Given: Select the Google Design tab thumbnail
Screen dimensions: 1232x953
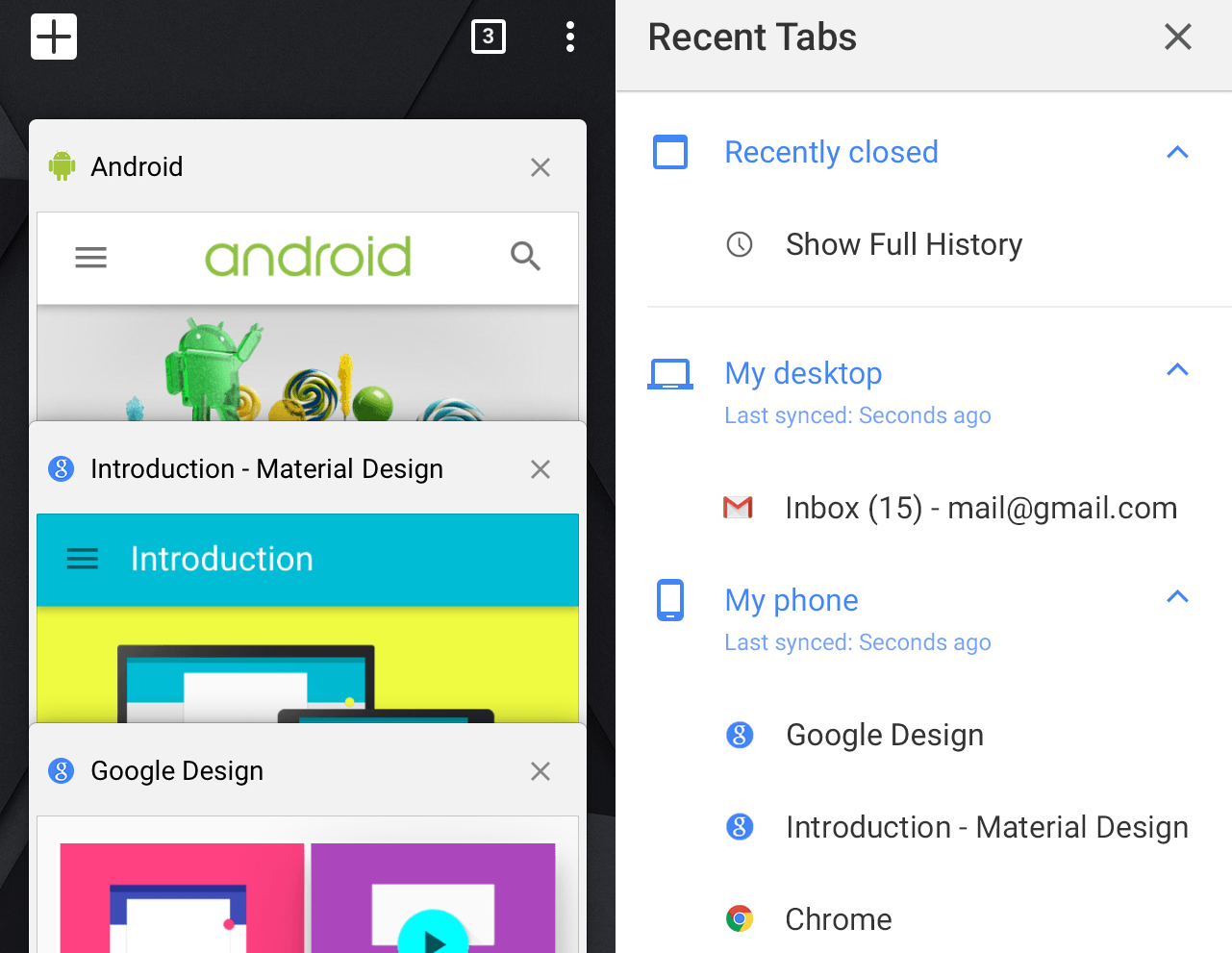Looking at the screenshot, I should (308, 885).
